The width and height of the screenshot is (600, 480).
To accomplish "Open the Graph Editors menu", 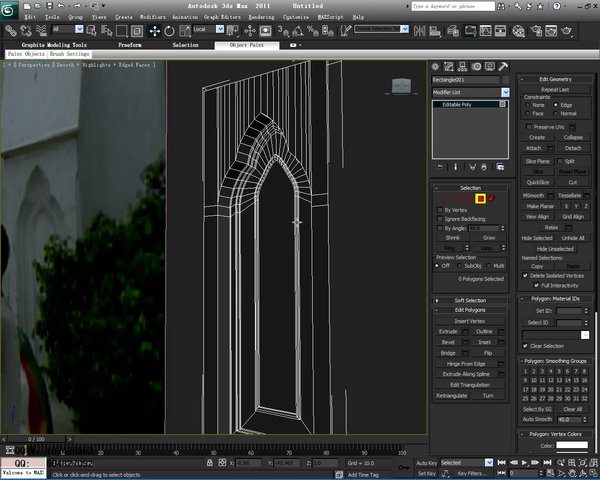I will tap(222, 17).
